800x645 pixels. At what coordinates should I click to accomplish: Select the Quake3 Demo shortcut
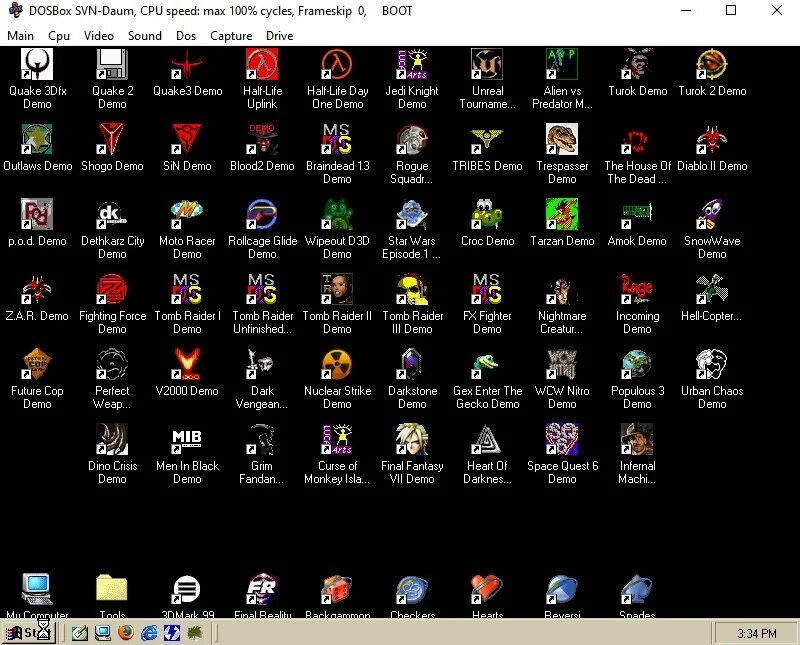(187, 64)
